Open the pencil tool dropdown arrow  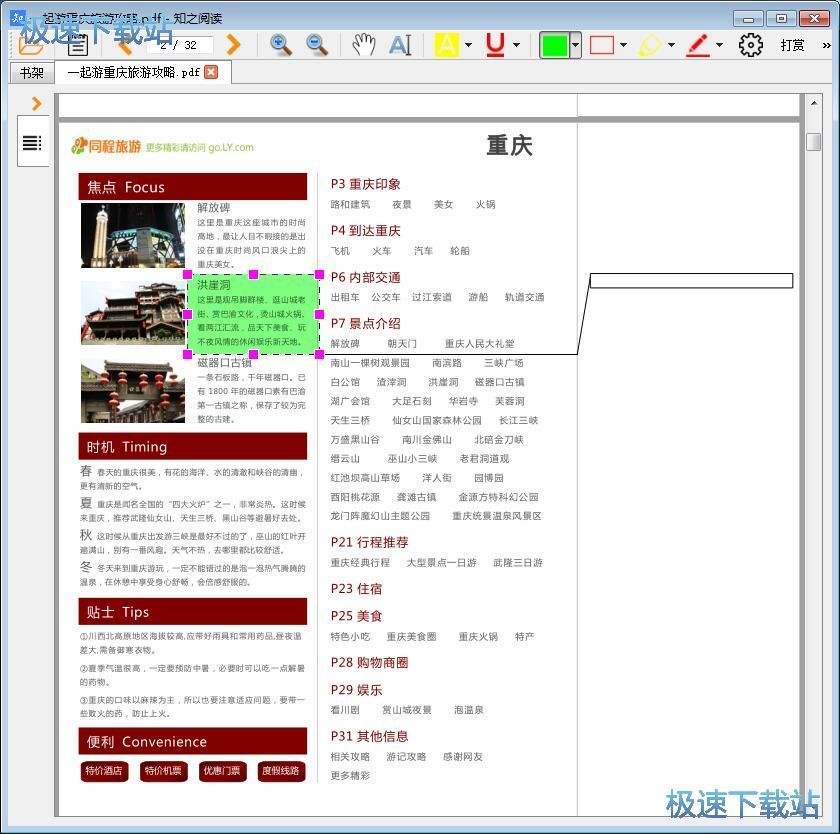click(719, 45)
